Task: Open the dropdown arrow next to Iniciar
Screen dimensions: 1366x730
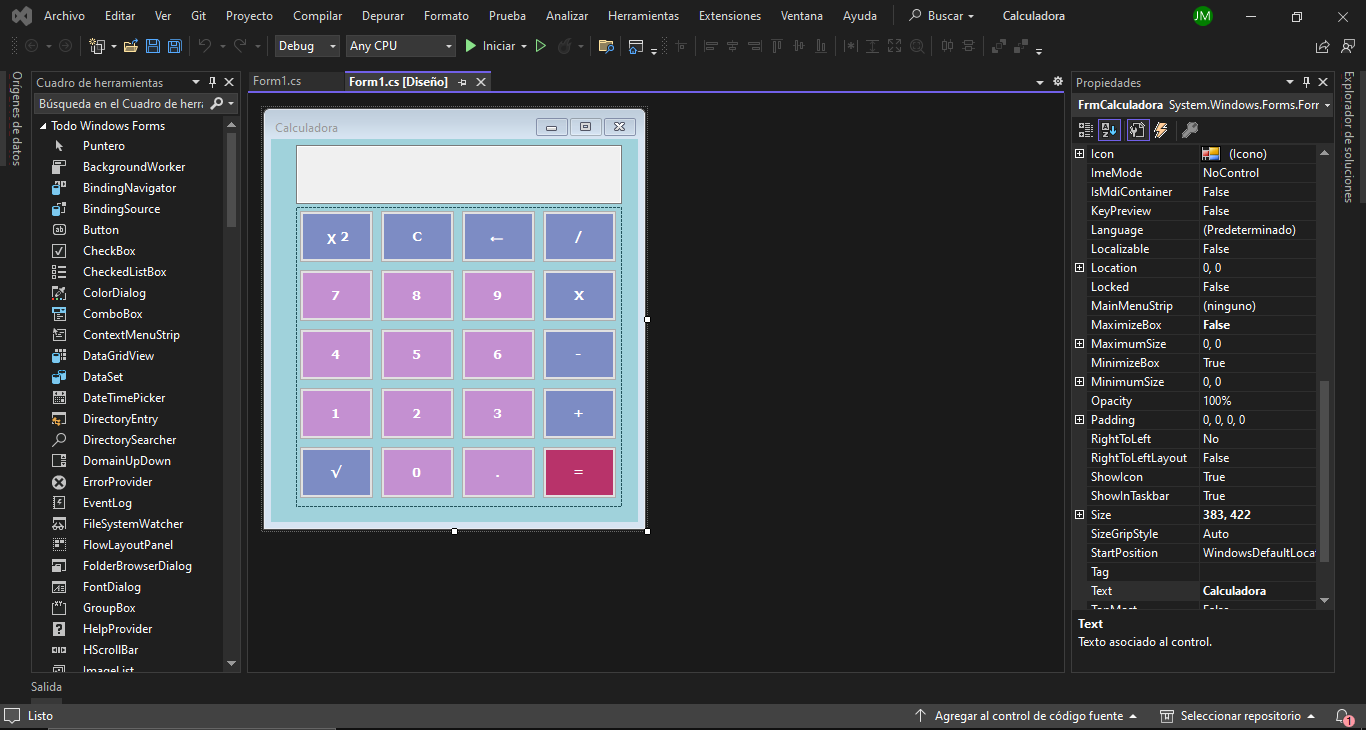Action: 524,46
